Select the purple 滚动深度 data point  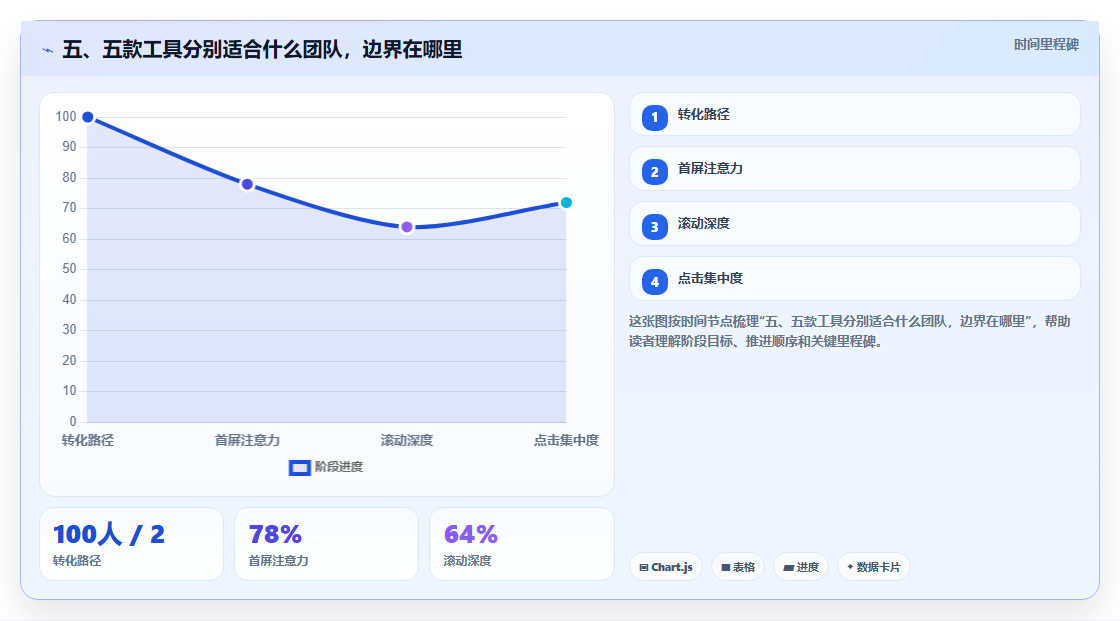pos(406,227)
